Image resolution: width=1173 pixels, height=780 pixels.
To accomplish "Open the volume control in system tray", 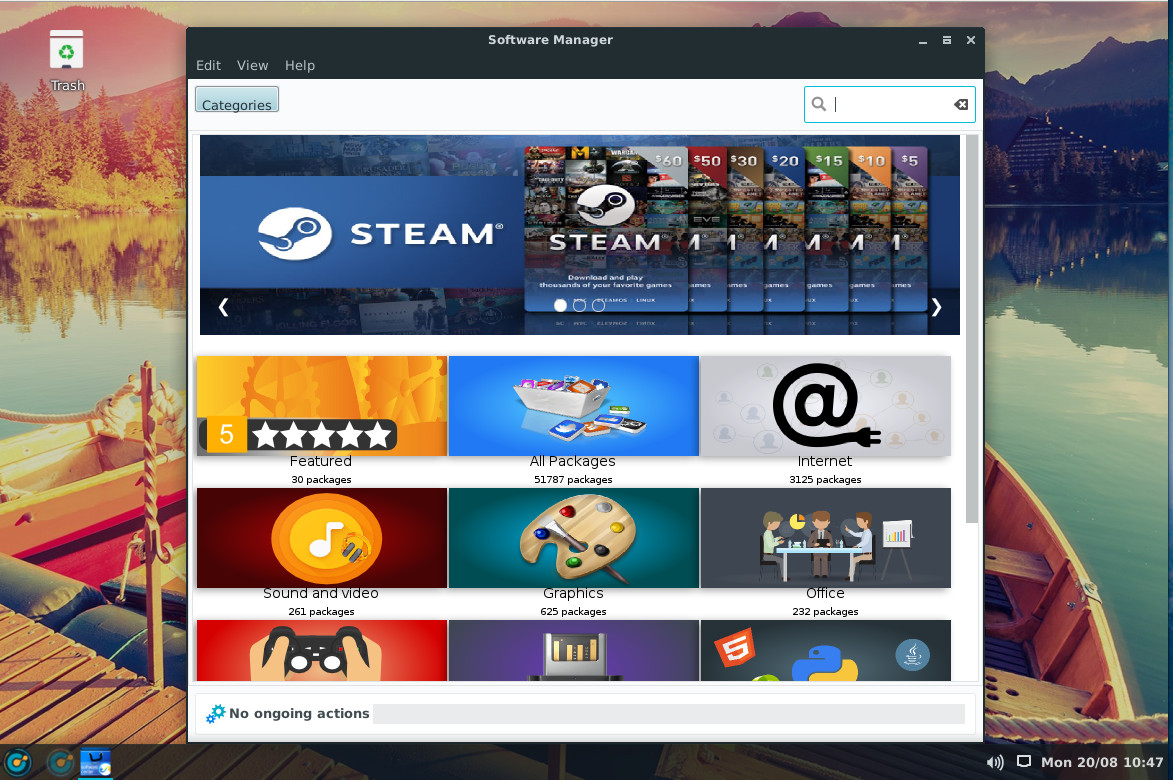I will tap(995, 762).
